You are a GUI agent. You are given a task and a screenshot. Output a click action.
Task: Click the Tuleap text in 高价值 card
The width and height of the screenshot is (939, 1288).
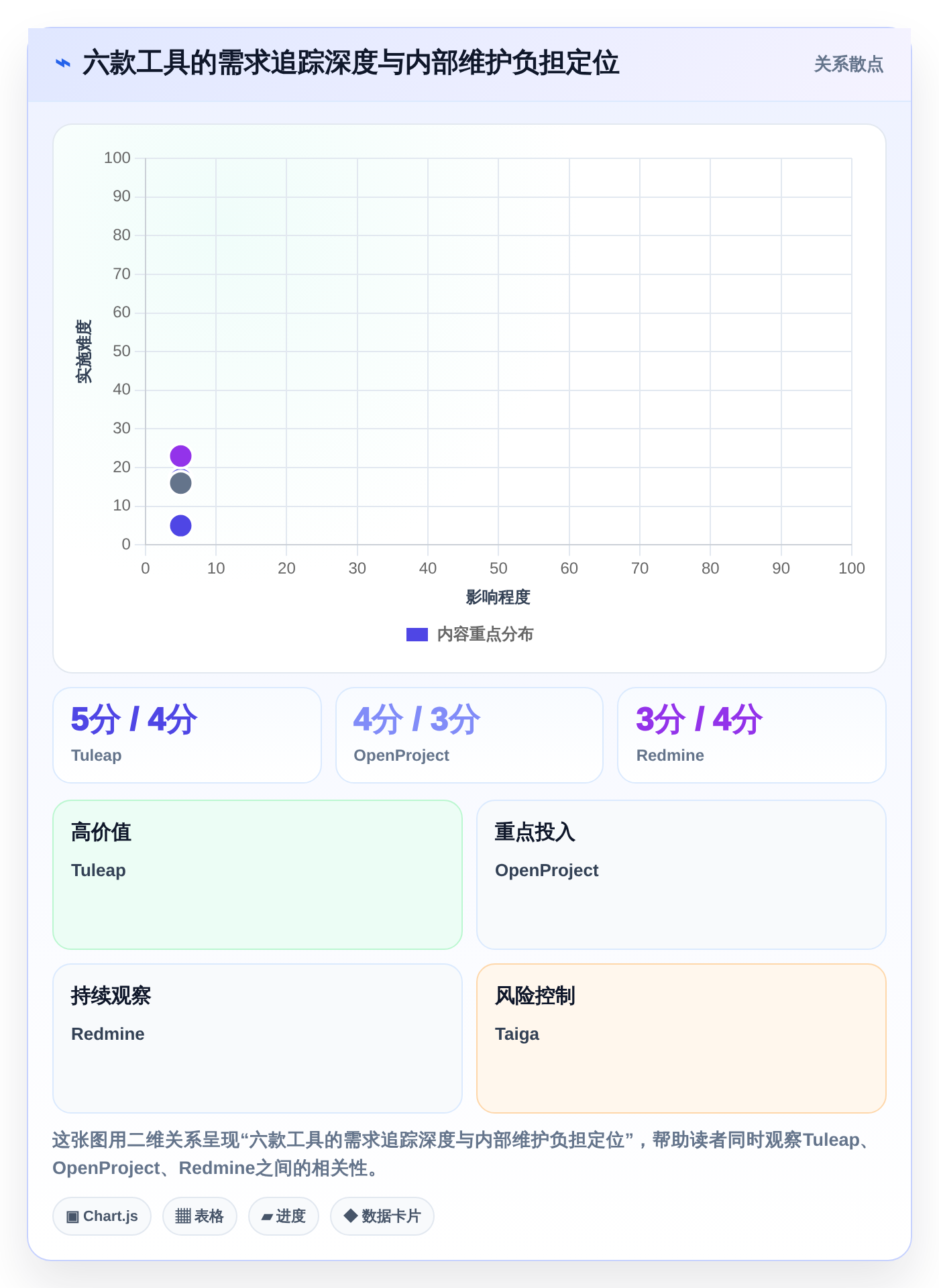[x=99, y=870]
